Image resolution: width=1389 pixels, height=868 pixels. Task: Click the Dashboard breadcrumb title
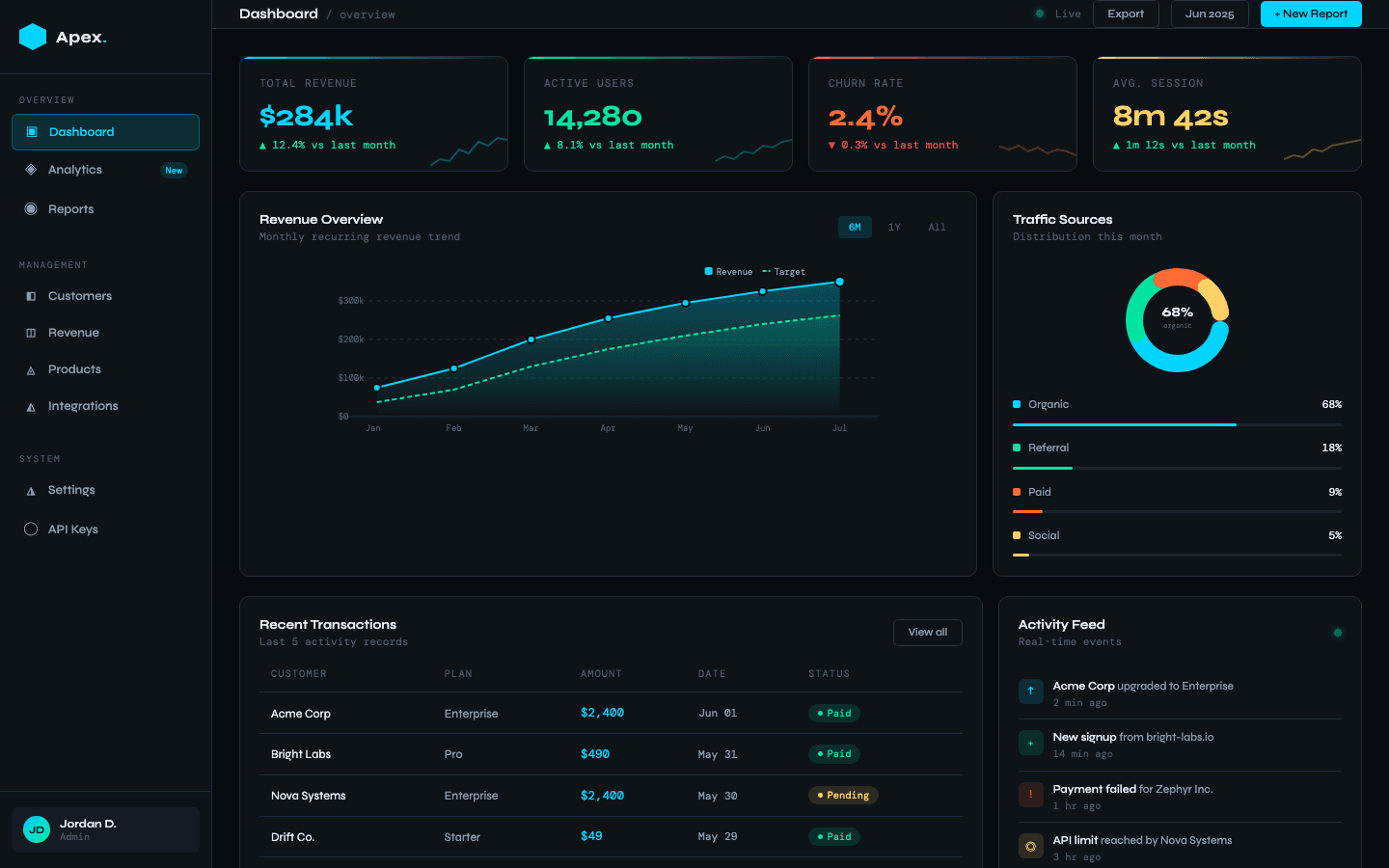(x=279, y=14)
